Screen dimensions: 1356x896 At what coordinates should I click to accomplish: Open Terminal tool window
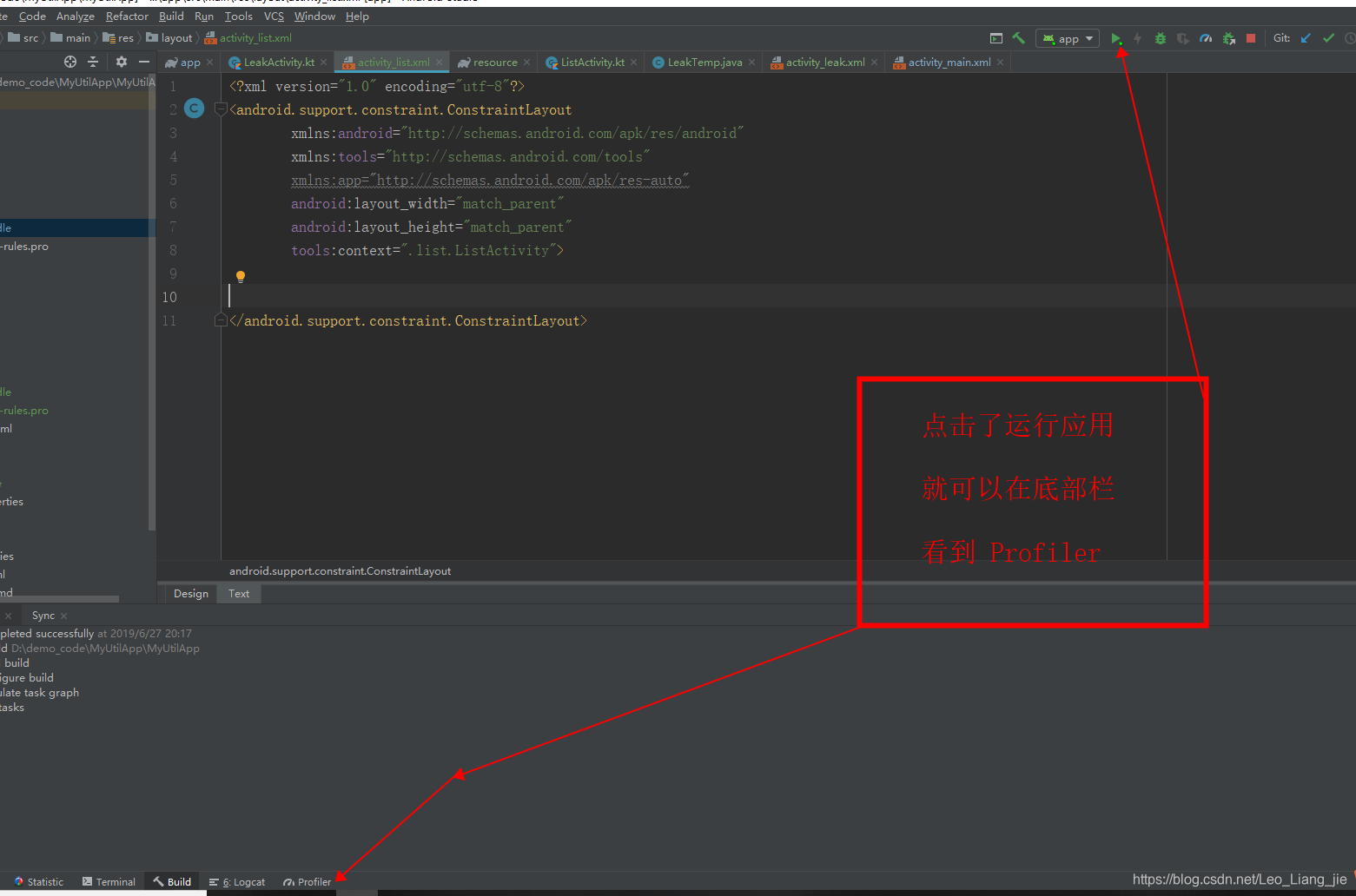[x=109, y=882]
